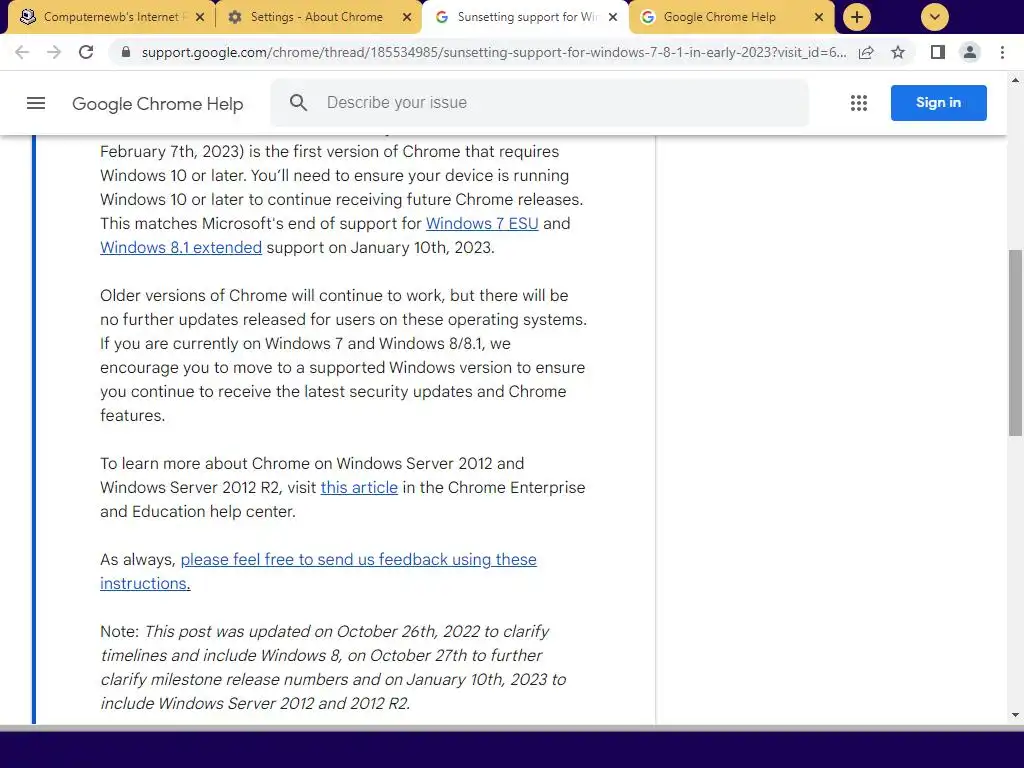
Task: Click the note text 'This post was updated'
Action: click(227, 632)
